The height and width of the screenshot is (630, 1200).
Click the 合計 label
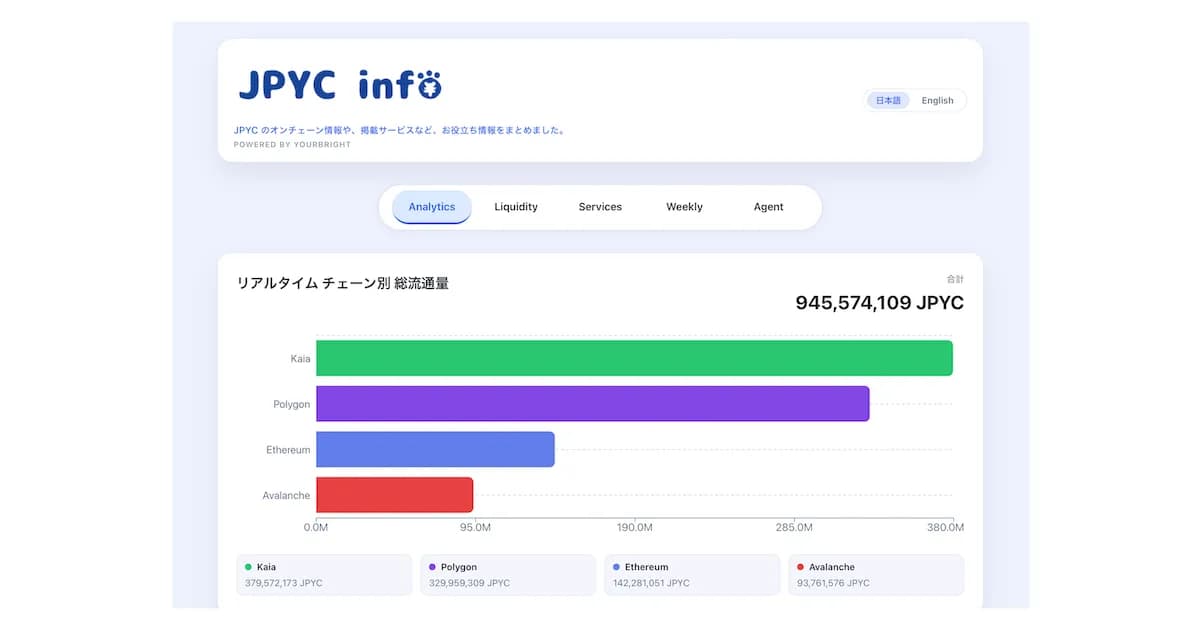[955, 279]
